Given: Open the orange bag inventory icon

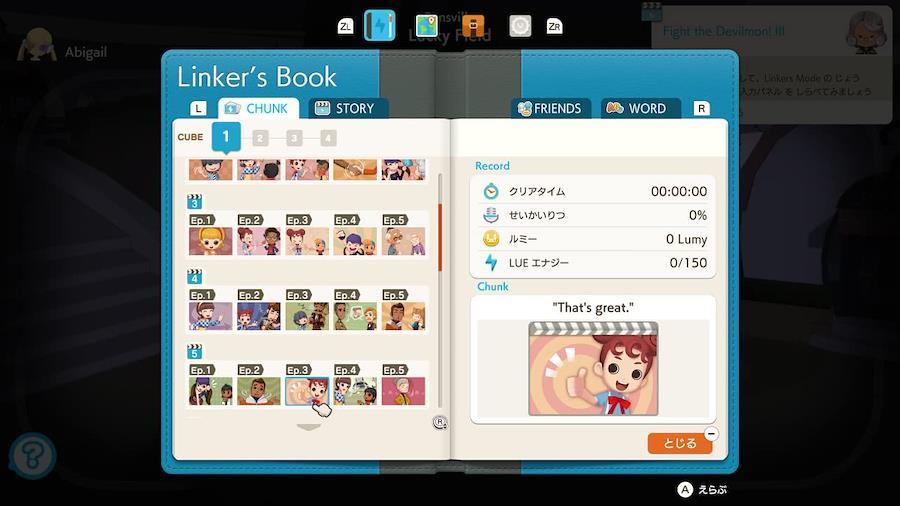Looking at the screenshot, I should pyautogui.click(x=473, y=26).
